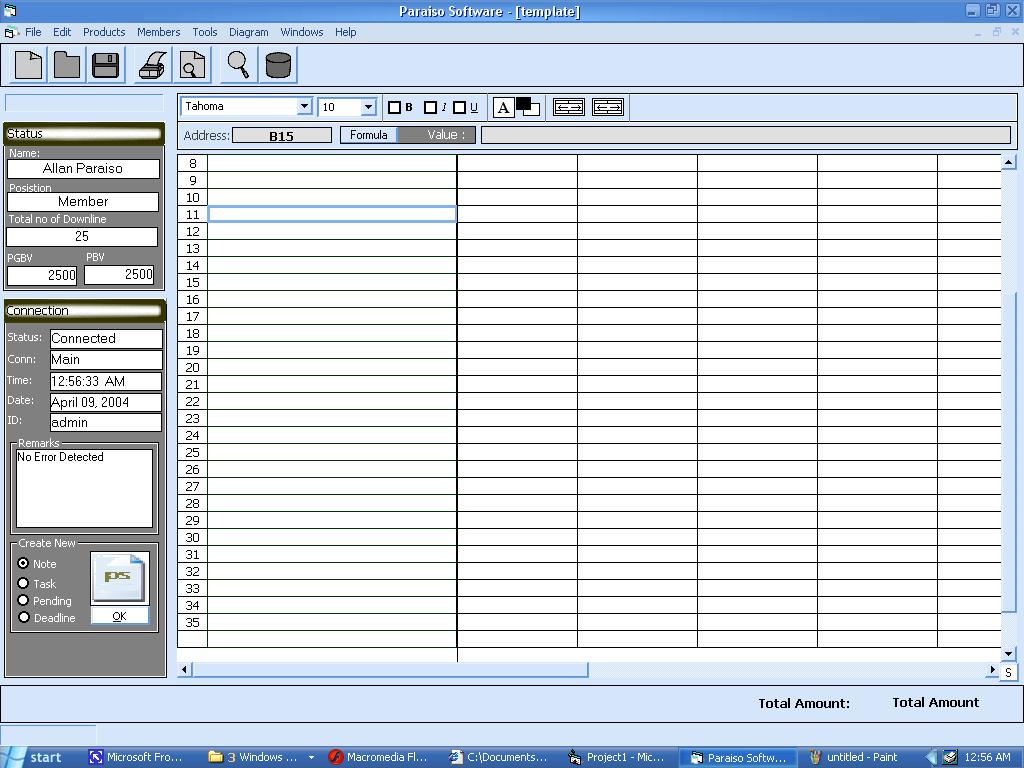The image size is (1024, 768).
Task: Click the connection Status field showing Connected
Action: [x=106, y=338]
